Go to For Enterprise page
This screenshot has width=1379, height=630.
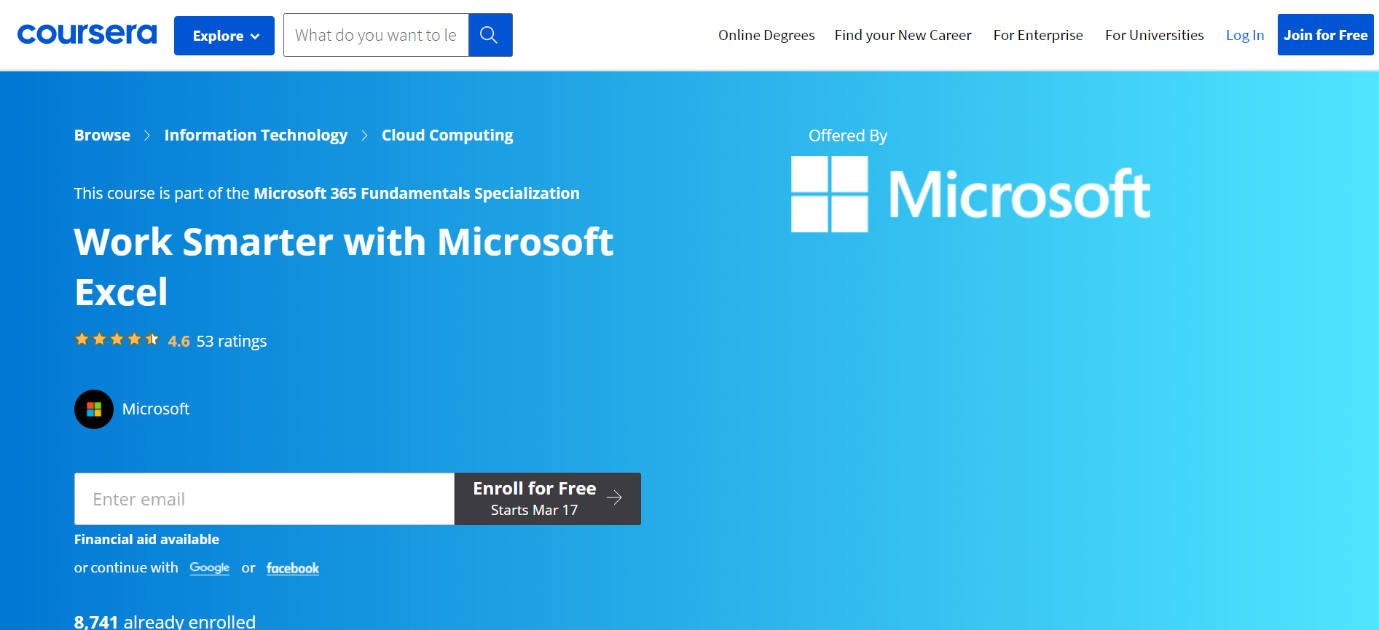[1038, 35]
